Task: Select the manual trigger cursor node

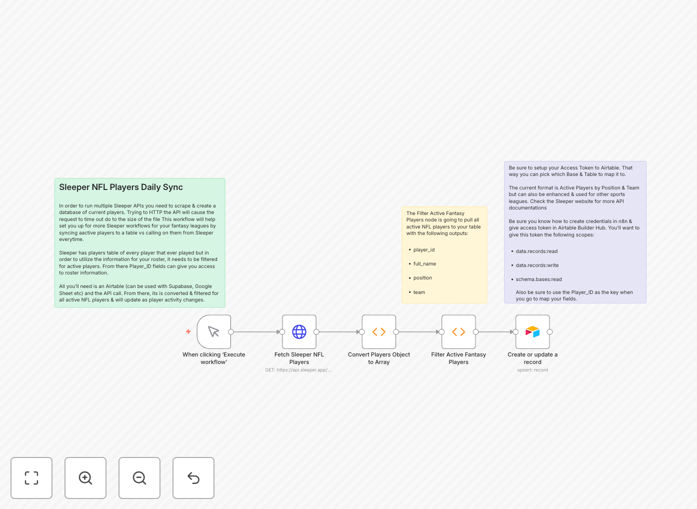Action: [214, 332]
